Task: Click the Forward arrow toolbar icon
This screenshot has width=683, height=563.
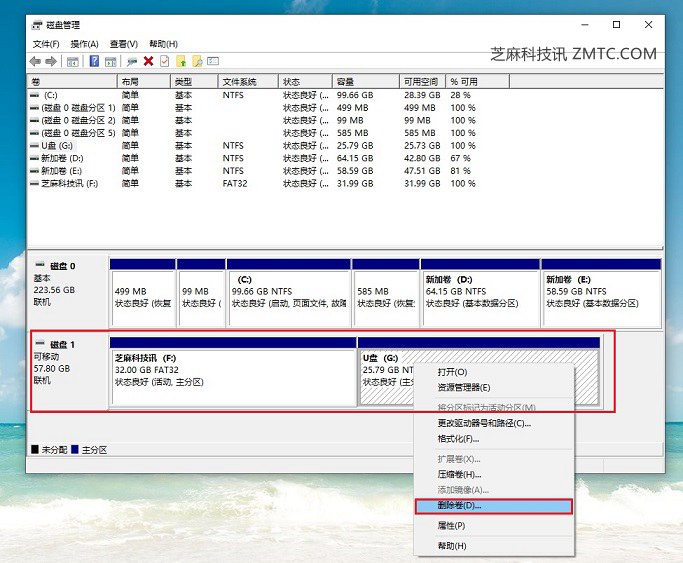Action: point(50,62)
